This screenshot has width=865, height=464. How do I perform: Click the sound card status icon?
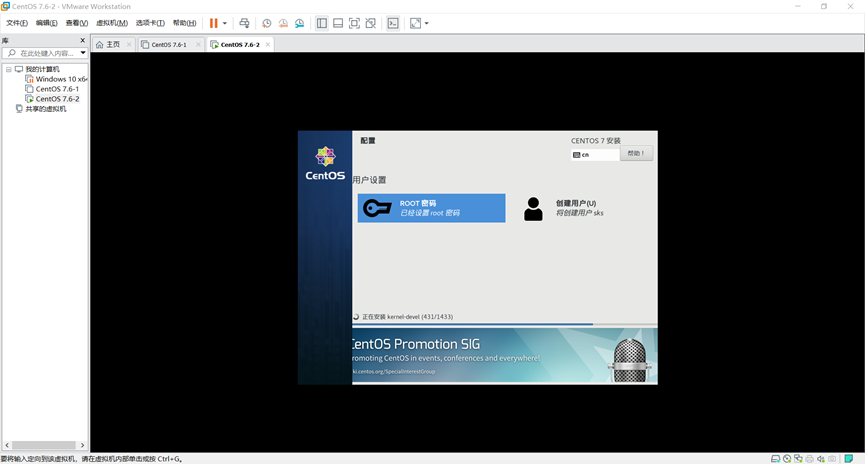[x=821, y=458]
